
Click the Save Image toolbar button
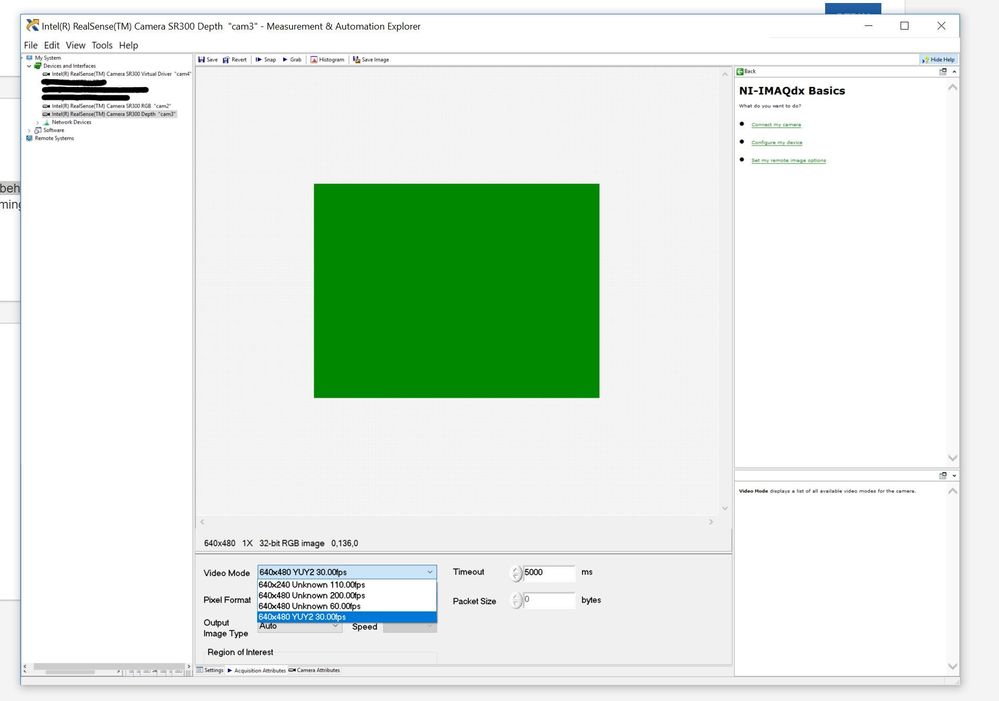[x=371, y=59]
